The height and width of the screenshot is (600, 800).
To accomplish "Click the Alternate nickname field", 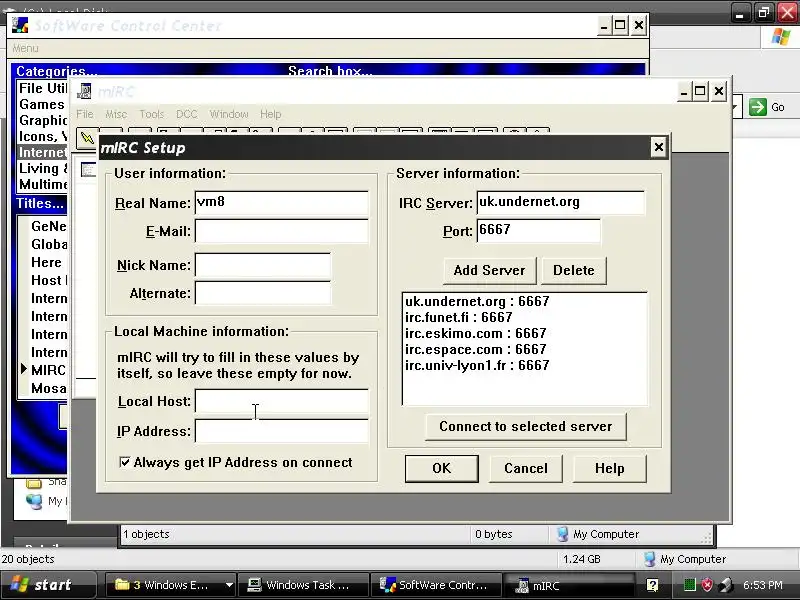I will pos(263,293).
